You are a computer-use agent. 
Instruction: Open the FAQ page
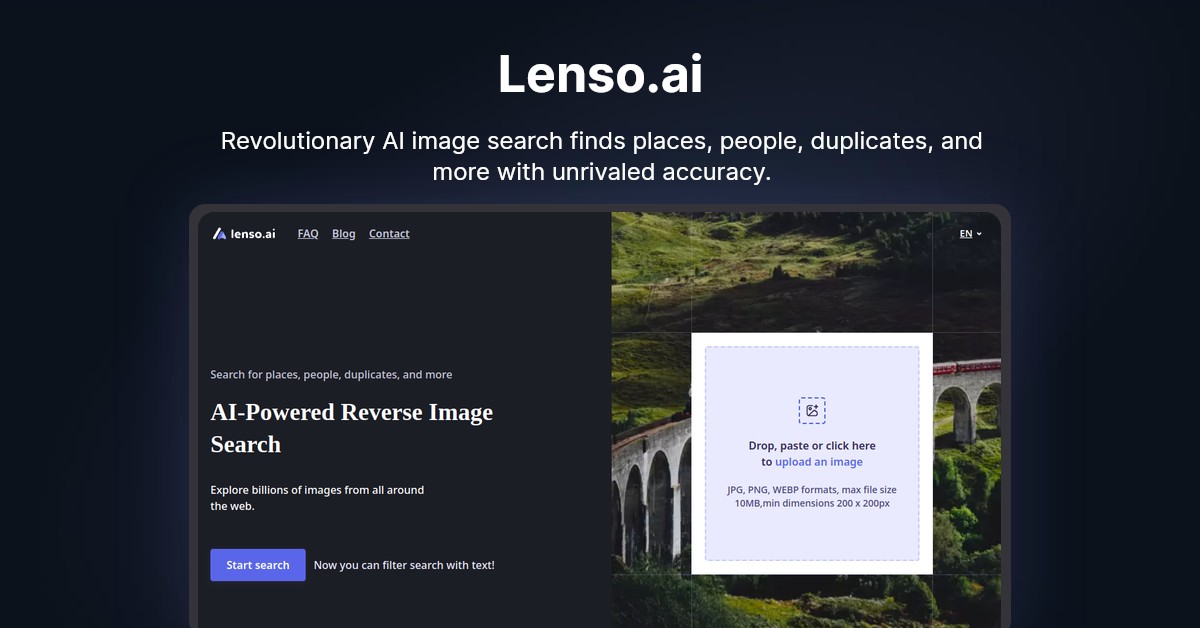(308, 234)
